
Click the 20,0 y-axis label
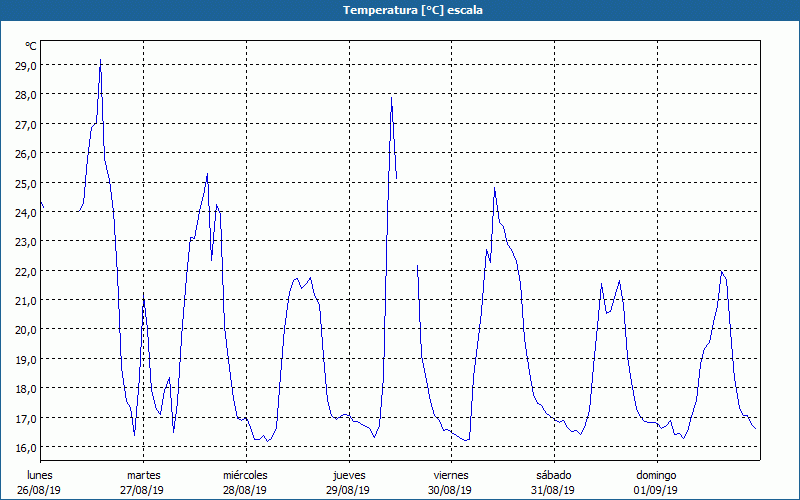click(x=24, y=330)
